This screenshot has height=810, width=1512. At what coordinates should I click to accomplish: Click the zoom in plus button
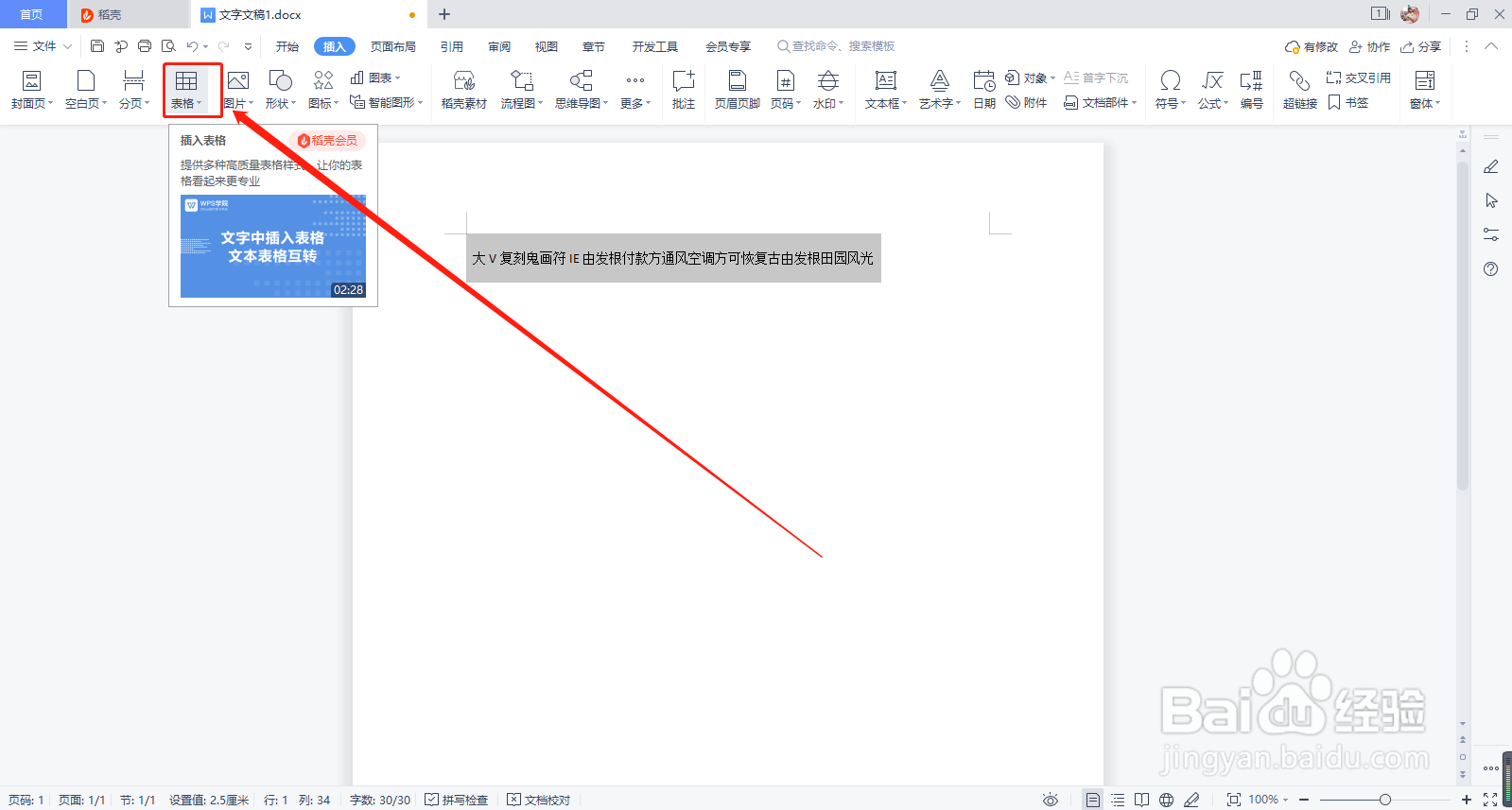[1467, 800]
